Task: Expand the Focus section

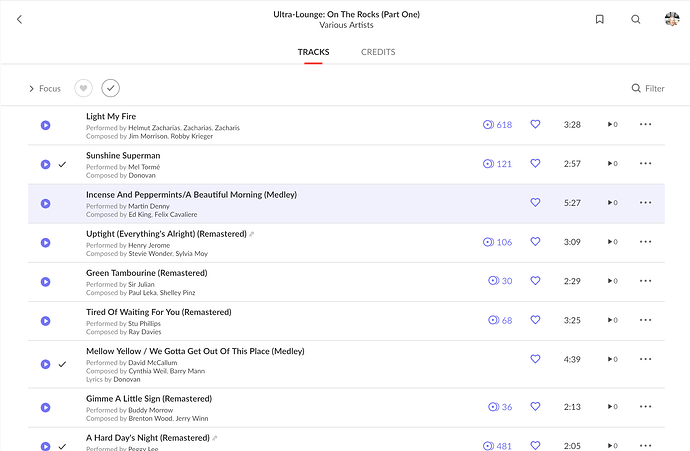Action: [x=45, y=88]
